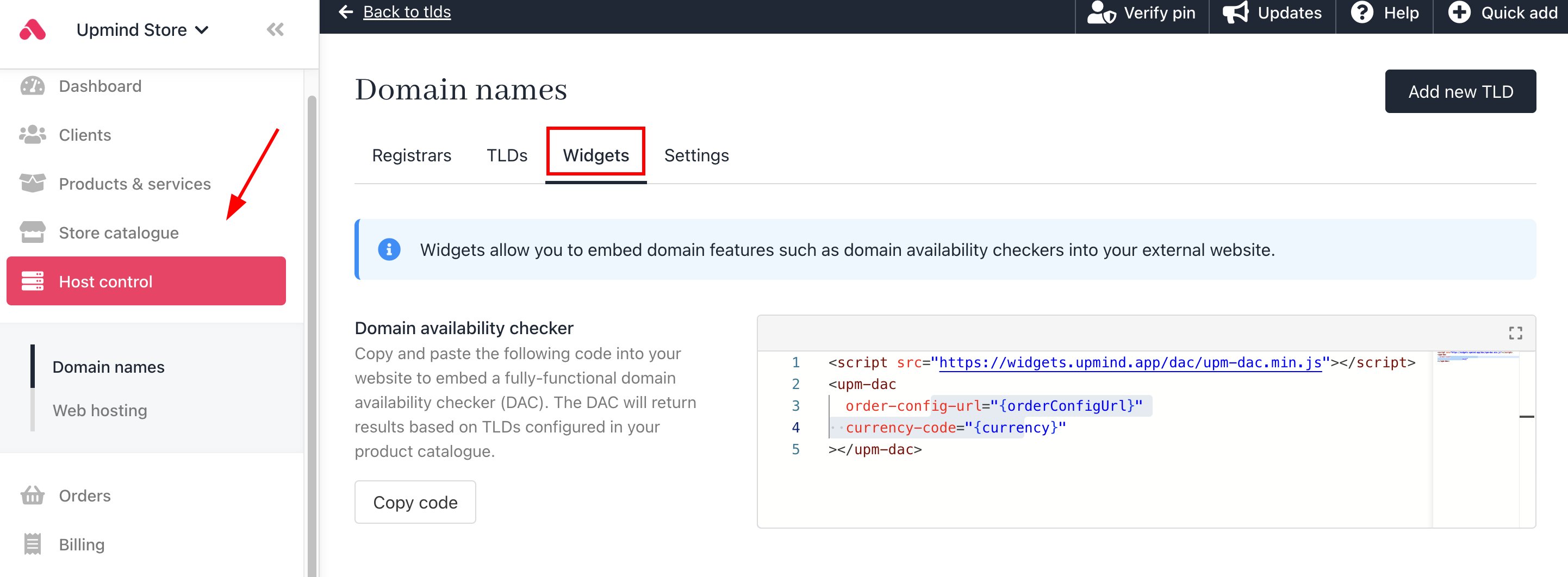Click the order-config-url attribute line
The width and height of the screenshot is (1568, 577).
(994, 406)
